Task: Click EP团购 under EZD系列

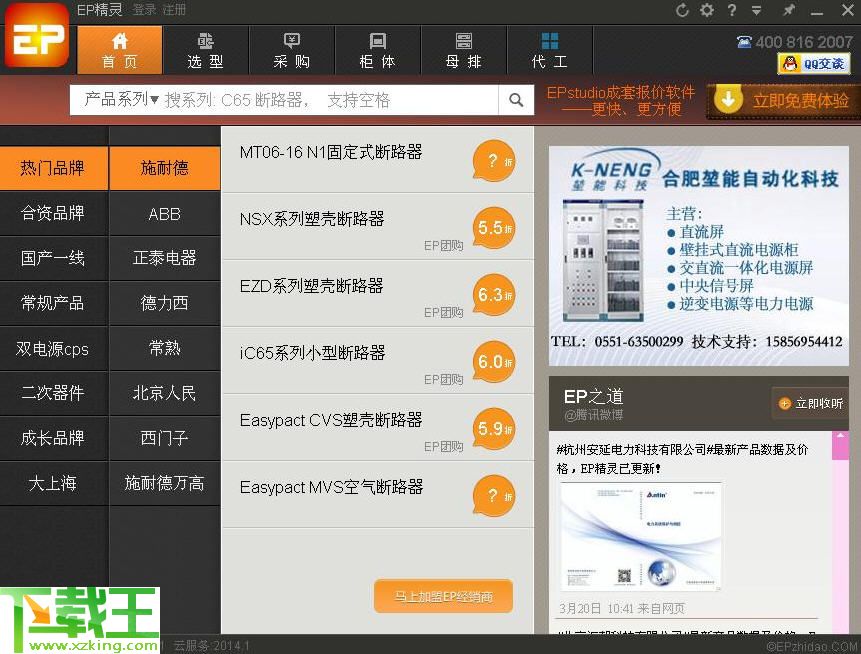Action: (x=444, y=312)
